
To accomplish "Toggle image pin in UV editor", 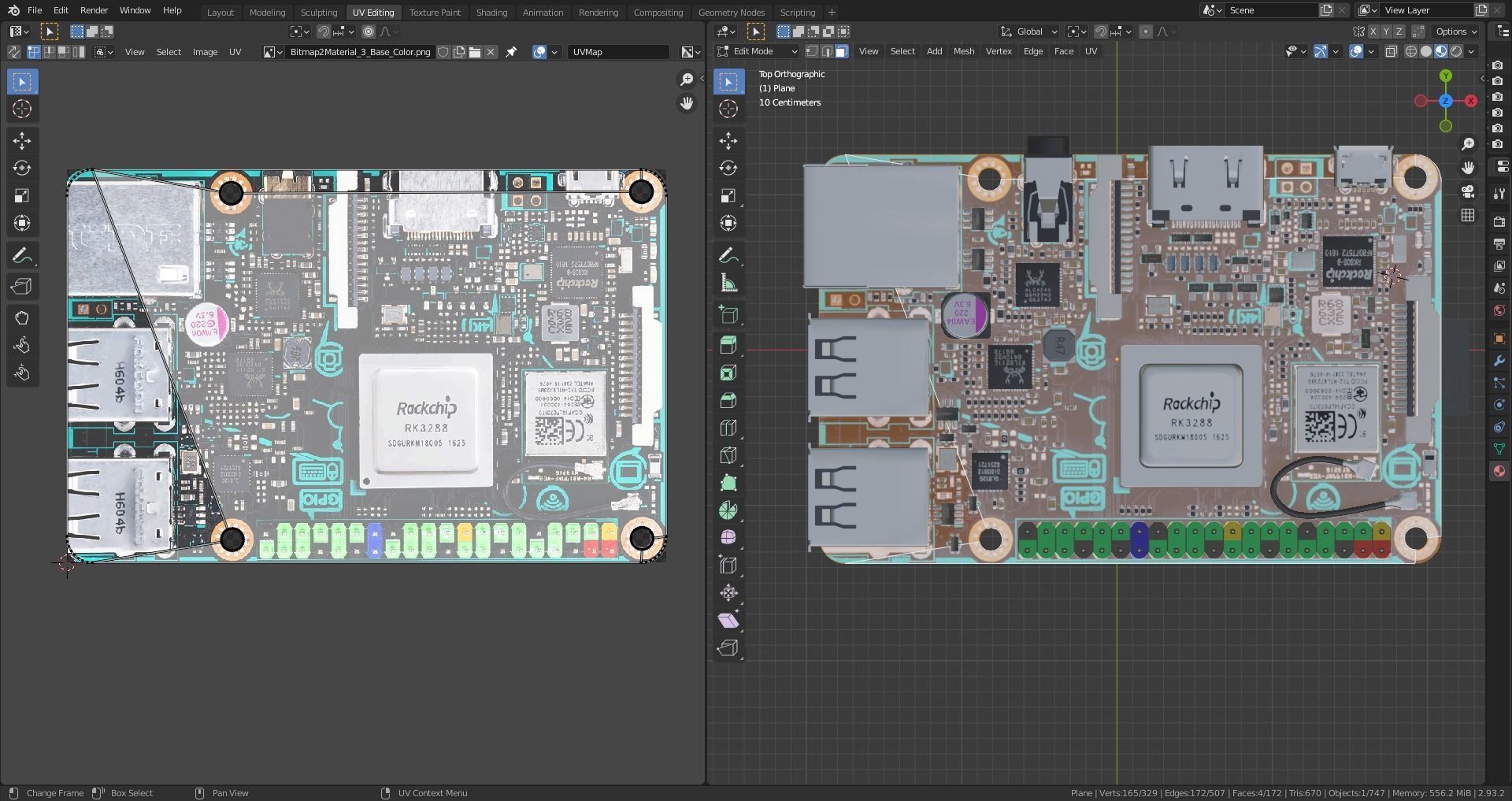I will coord(511,52).
